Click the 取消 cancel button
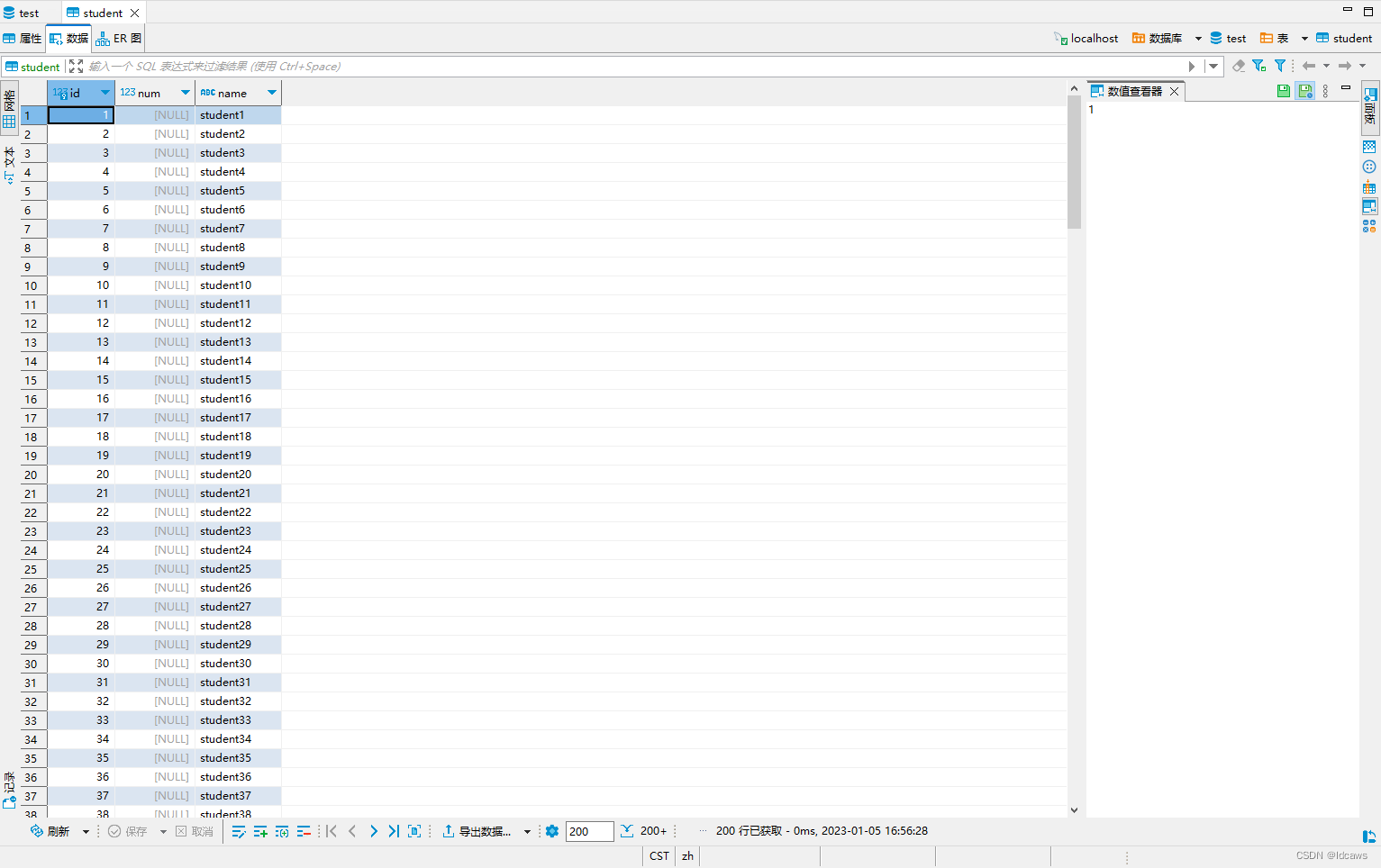This screenshot has height=868, width=1381. [195, 831]
